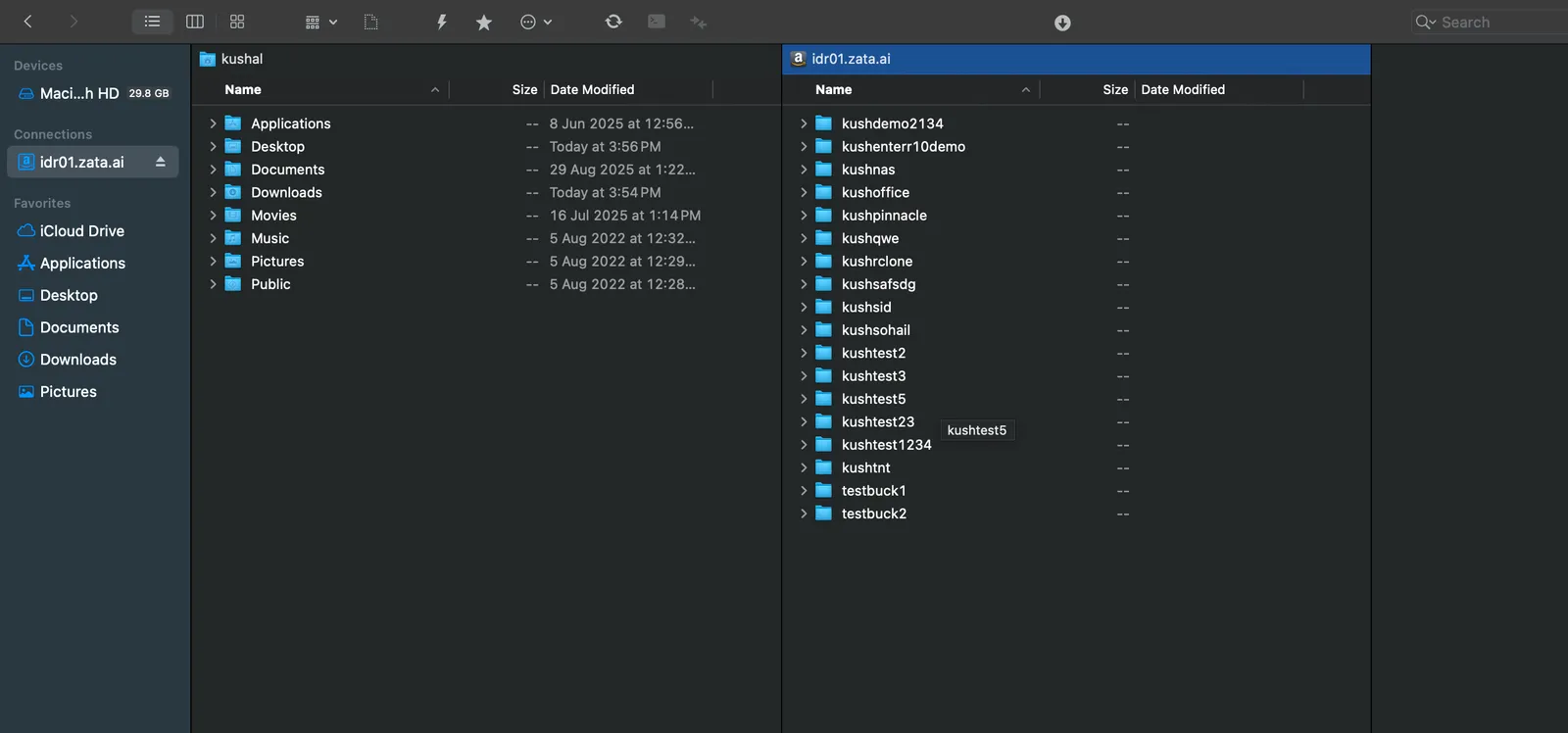The width and height of the screenshot is (1568, 733).
Task: Expand the kushoffice bucket
Action: (x=804, y=192)
